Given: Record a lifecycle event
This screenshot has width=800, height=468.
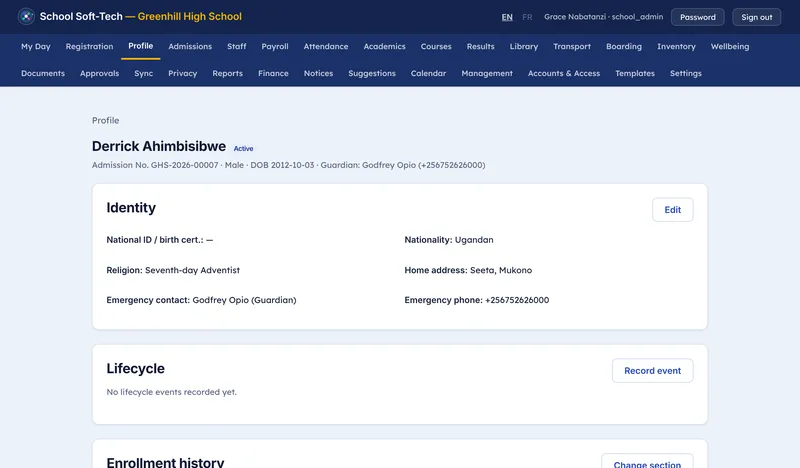Looking at the screenshot, I should click(x=653, y=371).
